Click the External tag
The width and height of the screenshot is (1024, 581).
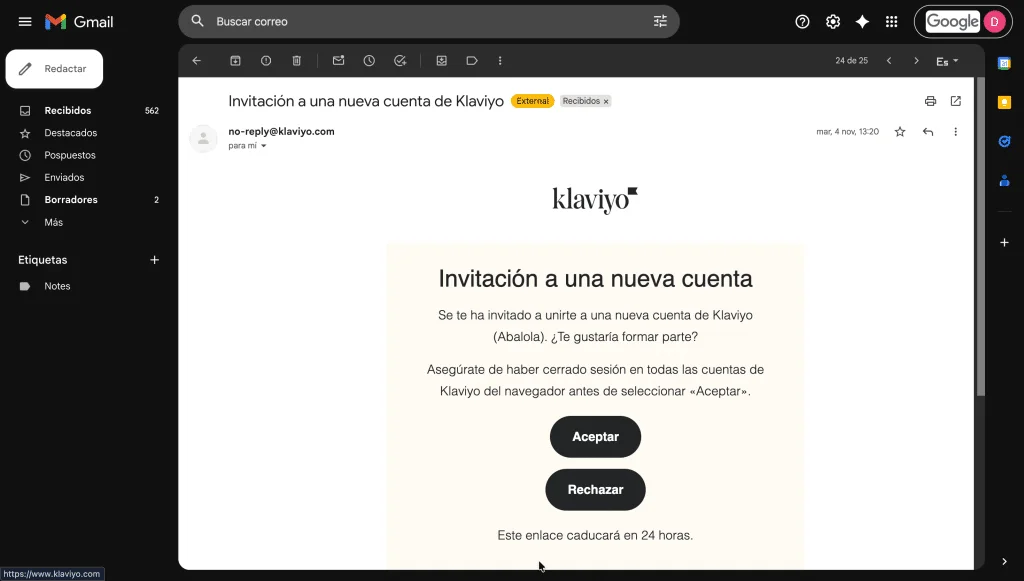(x=532, y=101)
